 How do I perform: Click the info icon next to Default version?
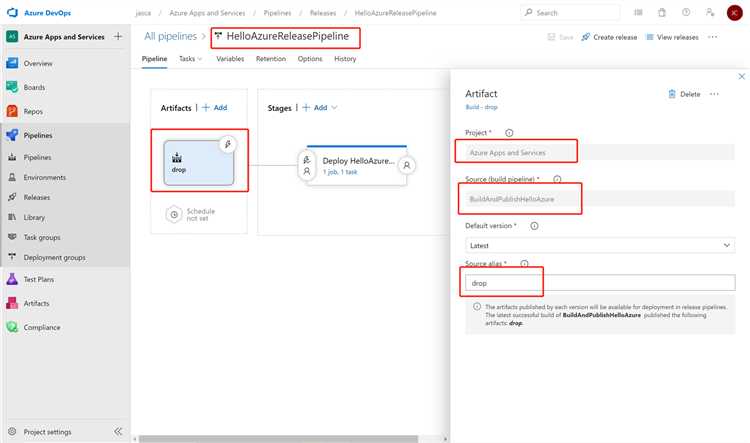click(x=534, y=226)
